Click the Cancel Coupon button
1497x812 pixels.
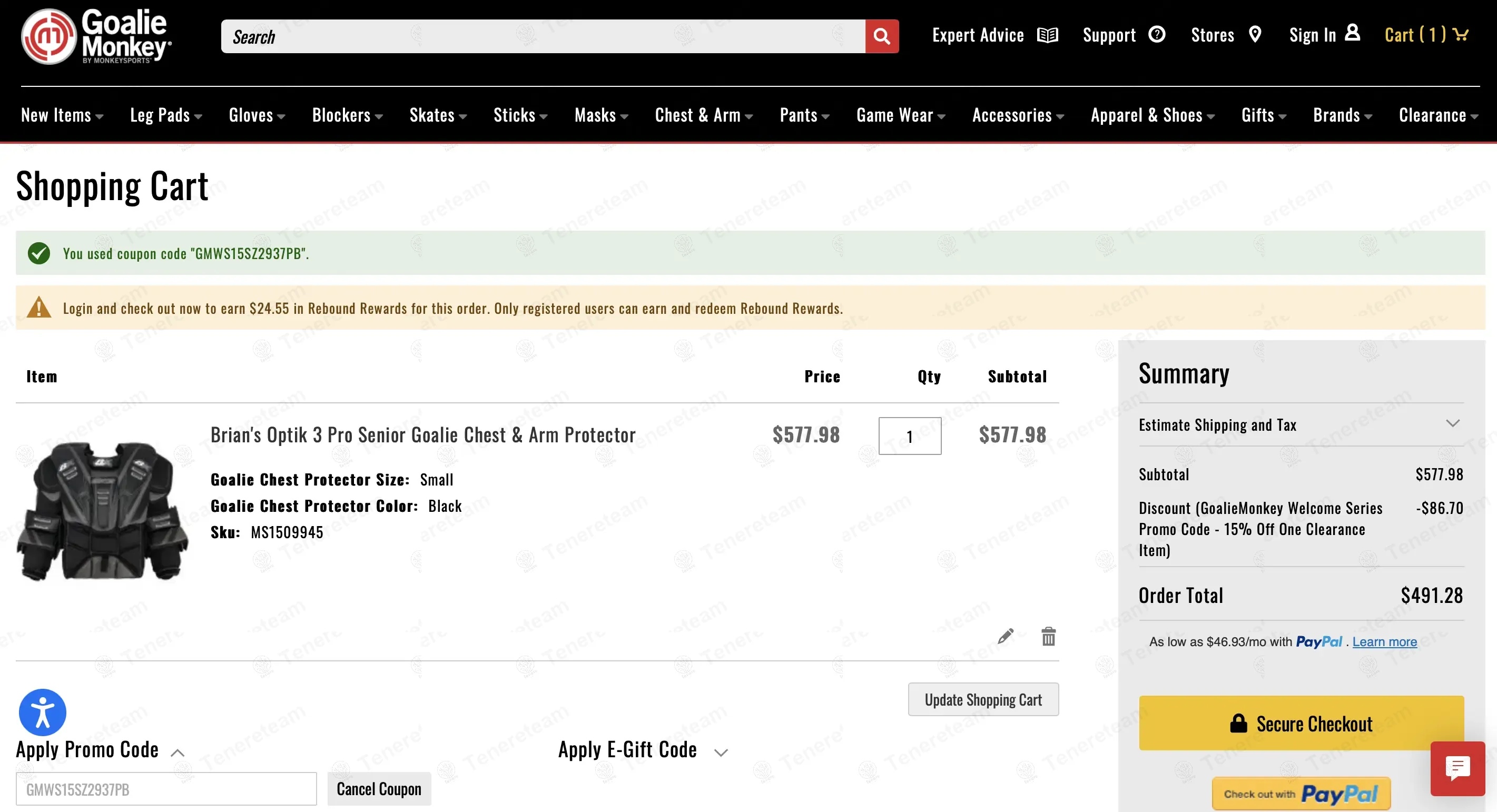point(379,788)
